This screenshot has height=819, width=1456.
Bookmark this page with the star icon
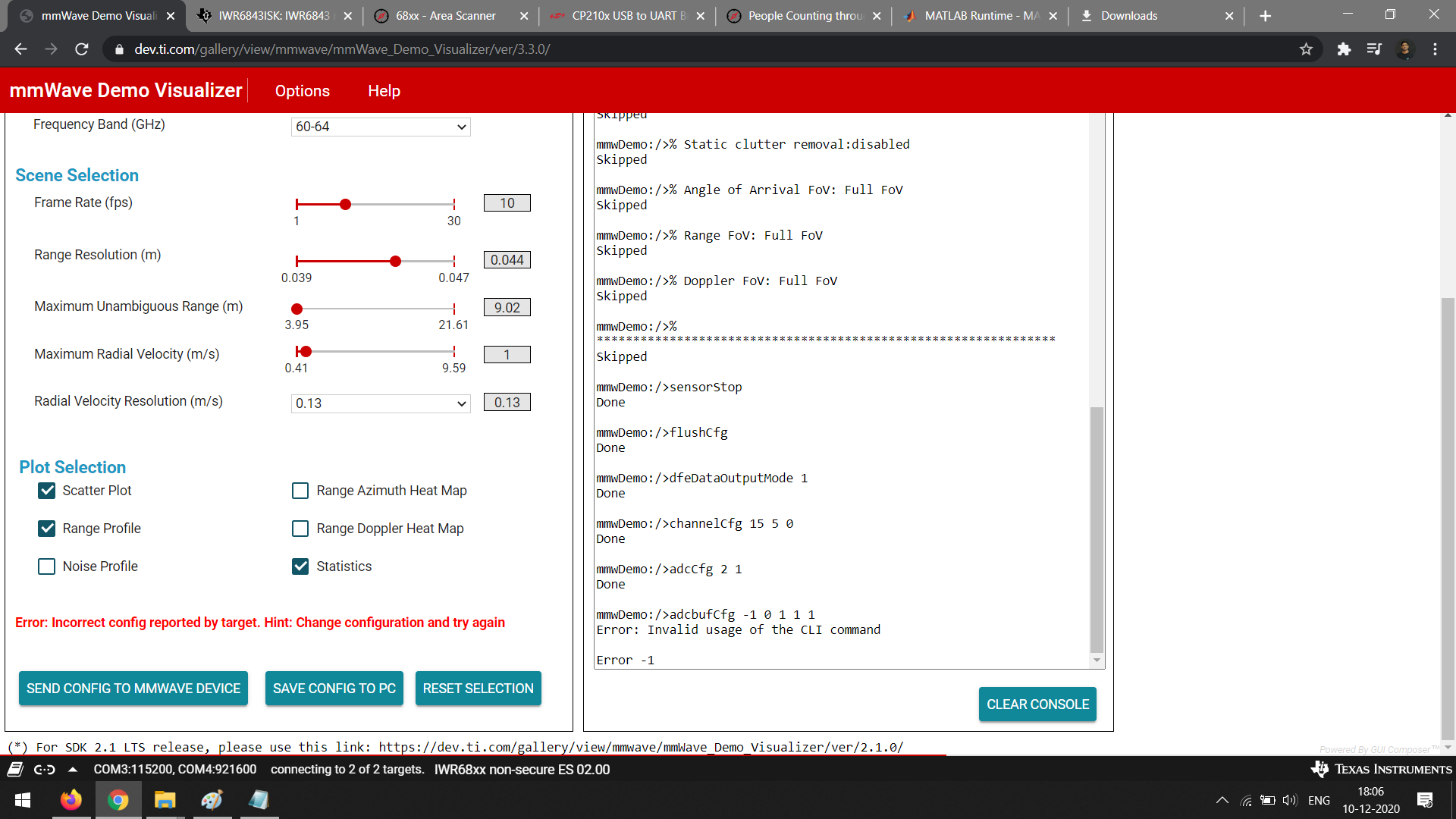click(x=1306, y=49)
